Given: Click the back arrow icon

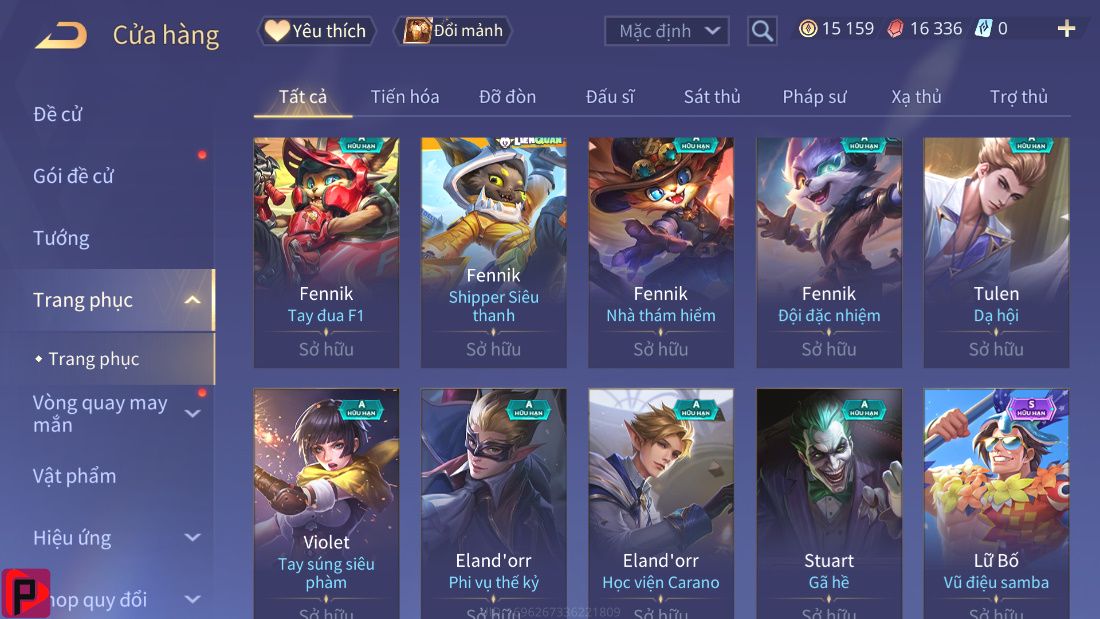Looking at the screenshot, I should pos(62,35).
